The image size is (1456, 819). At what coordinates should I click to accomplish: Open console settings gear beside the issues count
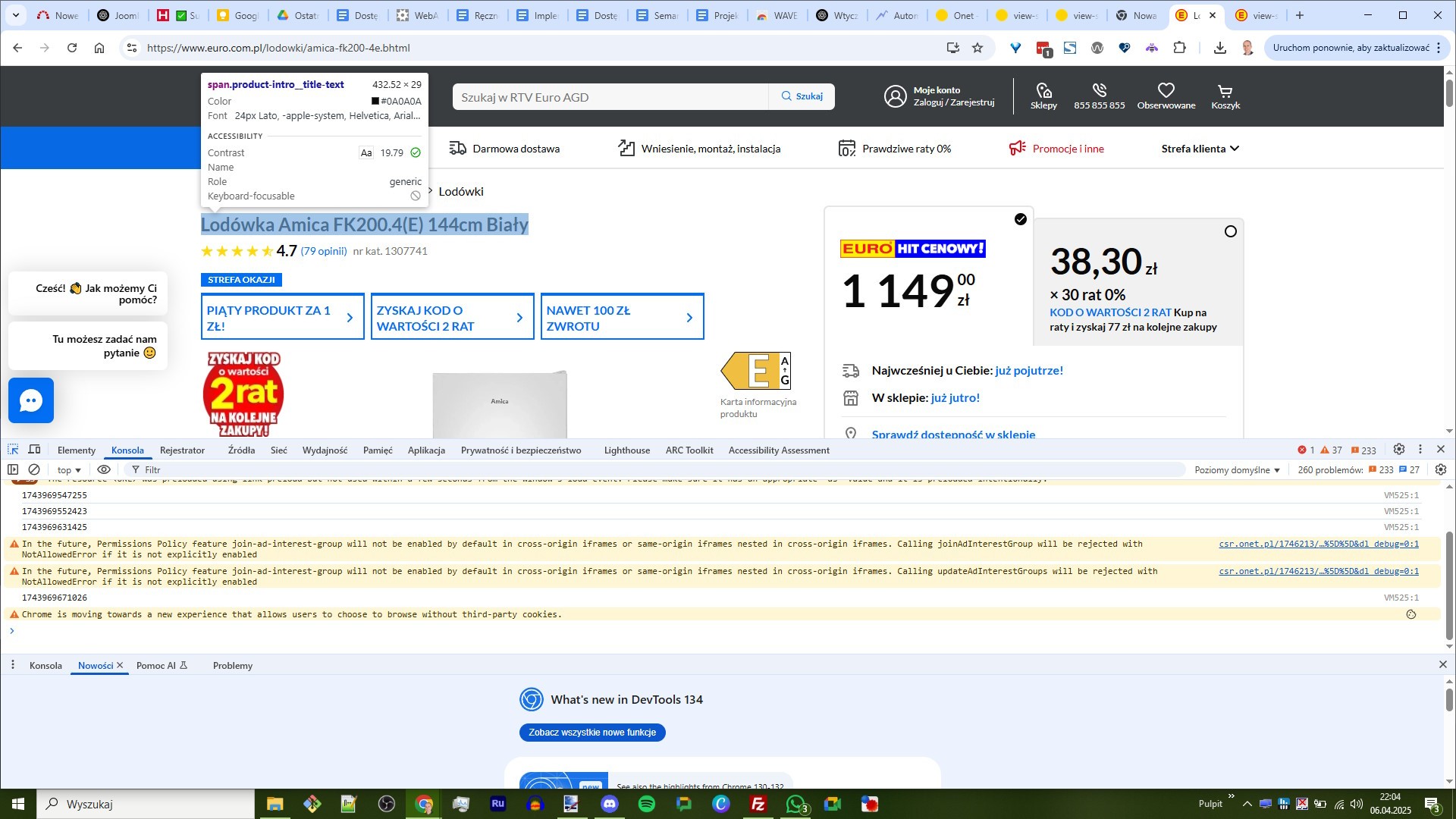(1441, 470)
